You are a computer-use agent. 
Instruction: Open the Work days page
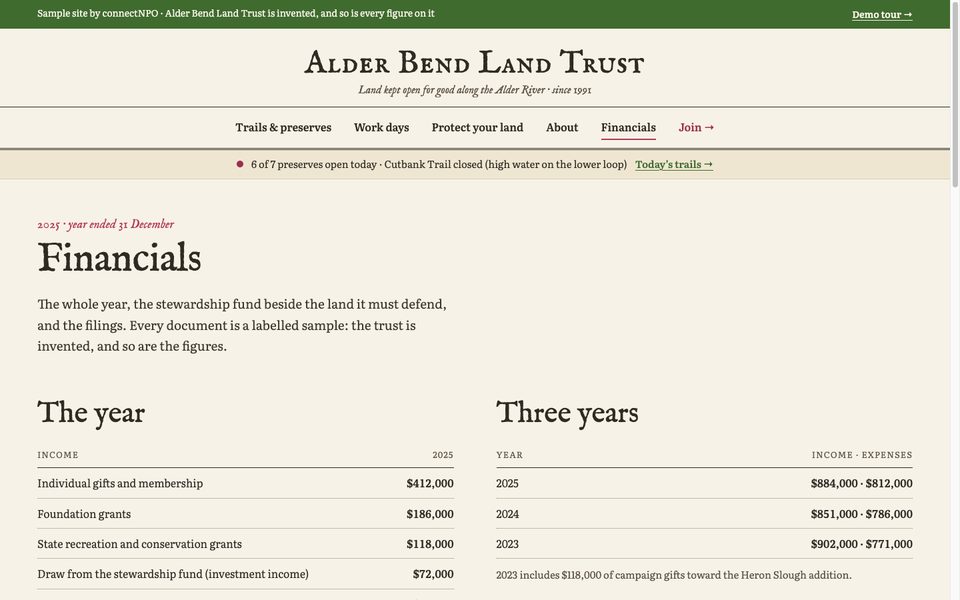[x=381, y=127]
